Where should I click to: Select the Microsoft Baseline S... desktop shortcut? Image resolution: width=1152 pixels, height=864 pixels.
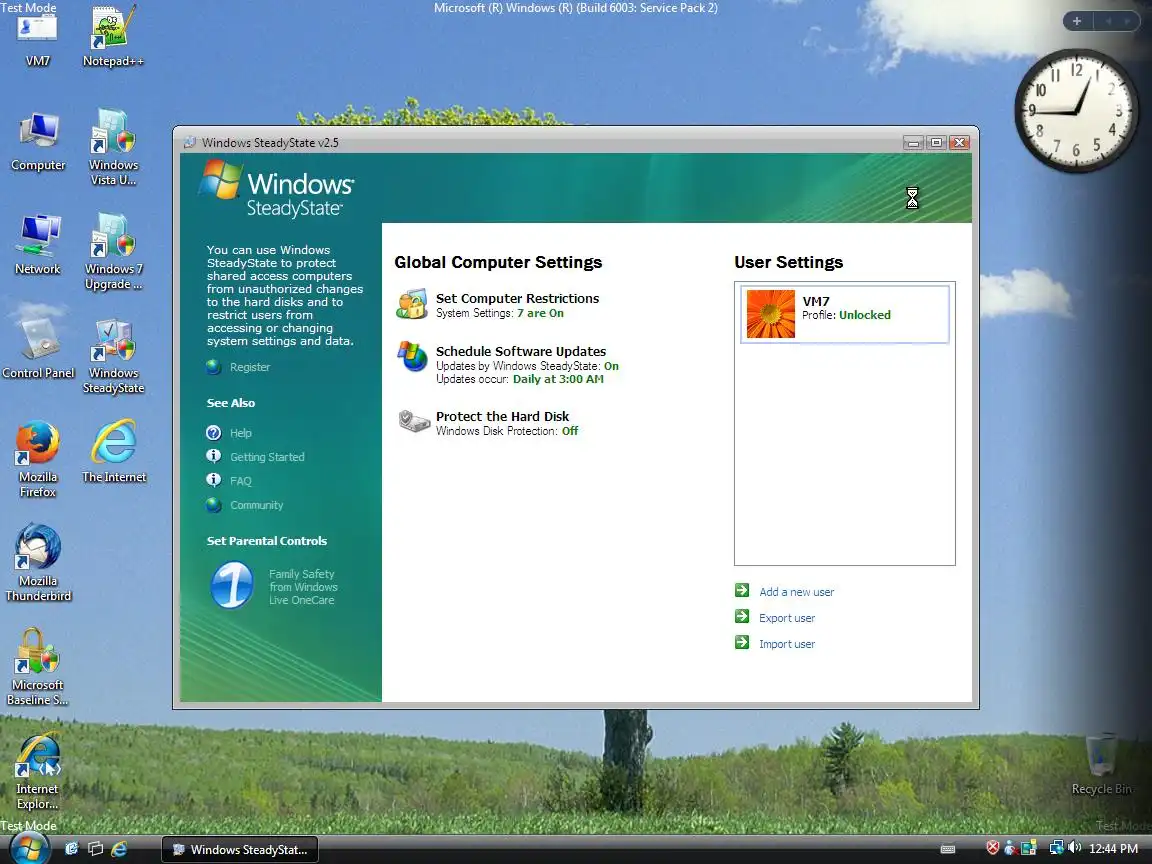tap(37, 667)
